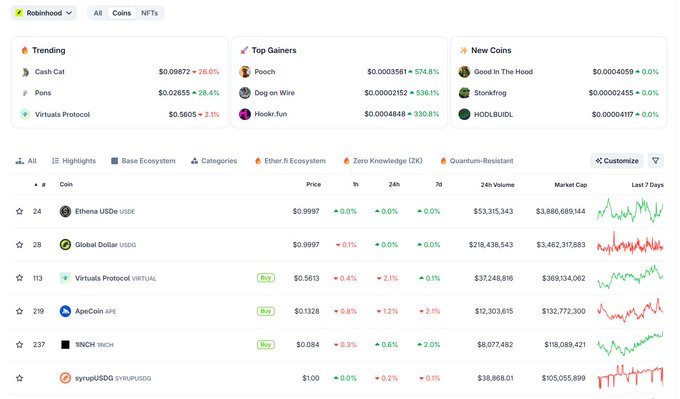Click the Customize button
This screenshot has height=399, width=680.
pos(617,161)
